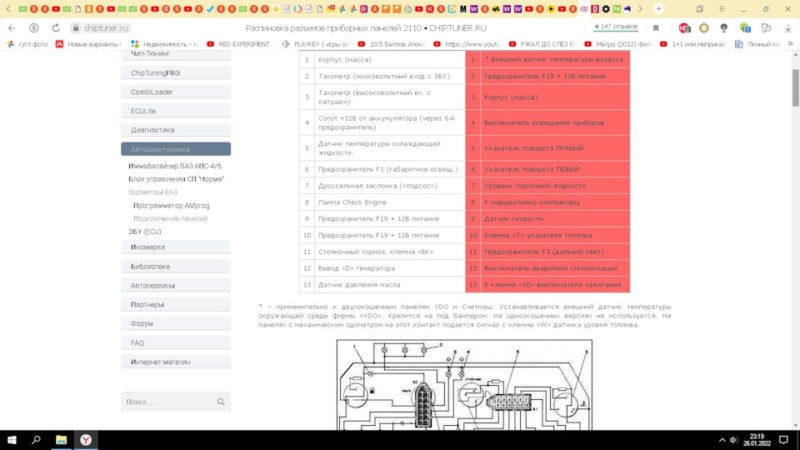Viewport: 800px width, 450px height.
Task: Open ECULite sidebar menu item
Action: tap(176, 111)
